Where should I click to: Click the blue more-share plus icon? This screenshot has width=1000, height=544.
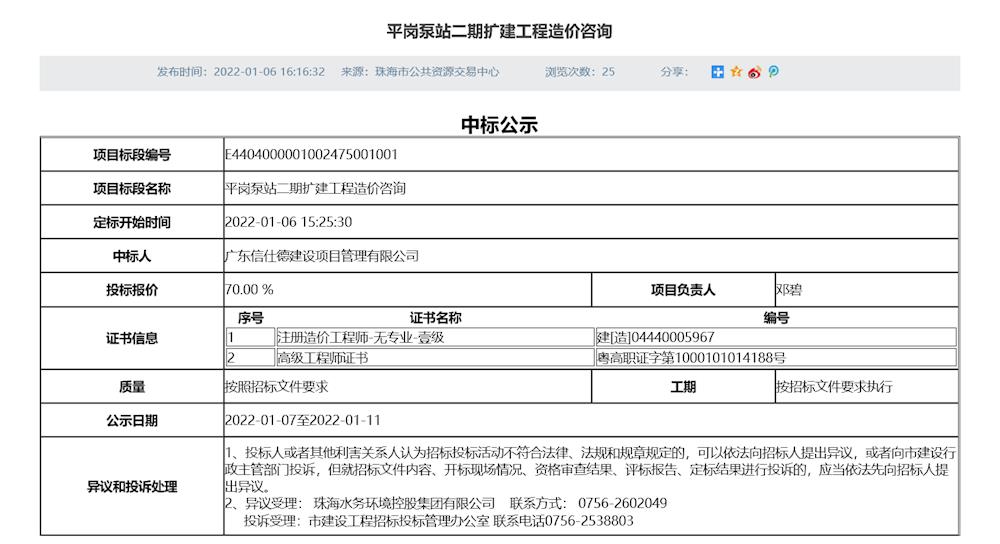tap(717, 72)
